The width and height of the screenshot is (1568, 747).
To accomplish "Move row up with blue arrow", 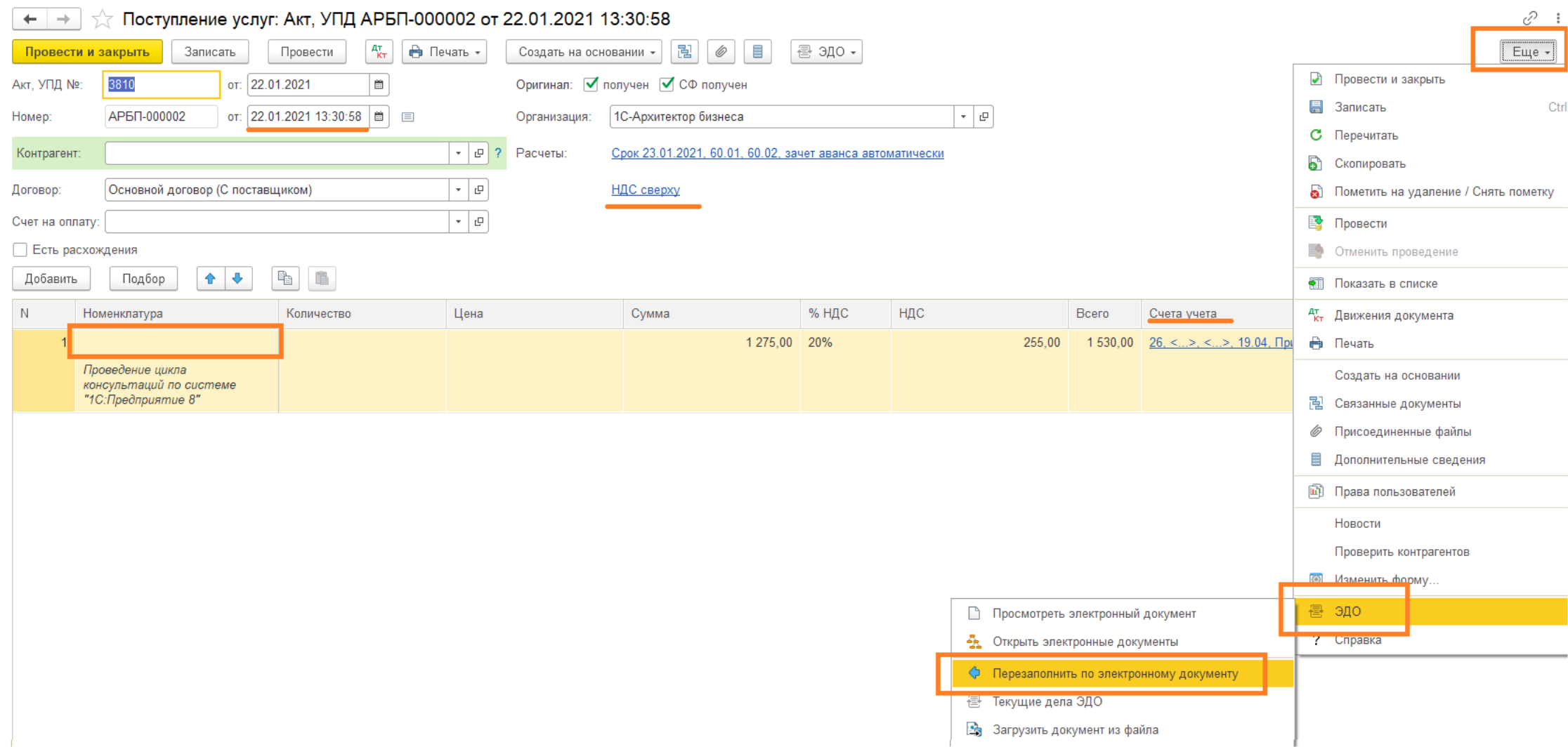I will [210, 279].
